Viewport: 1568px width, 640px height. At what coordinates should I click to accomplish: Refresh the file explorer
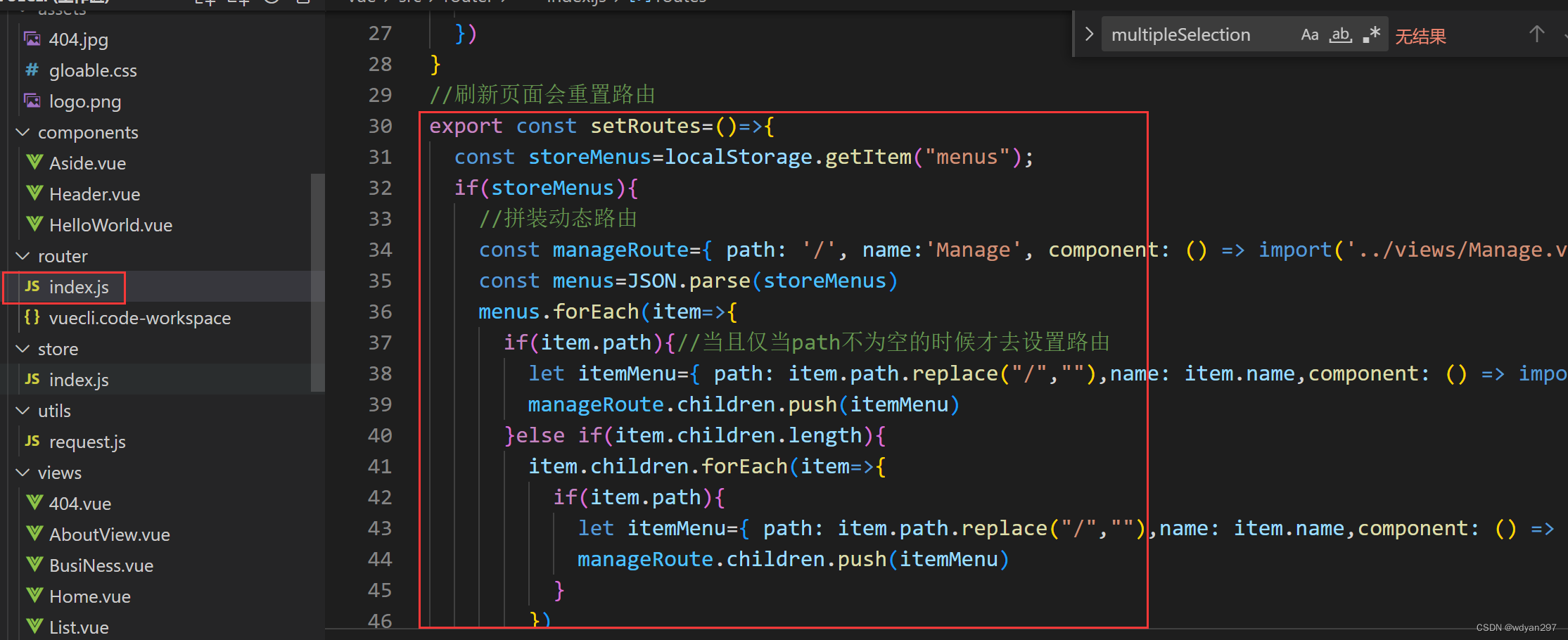click(x=271, y=3)
